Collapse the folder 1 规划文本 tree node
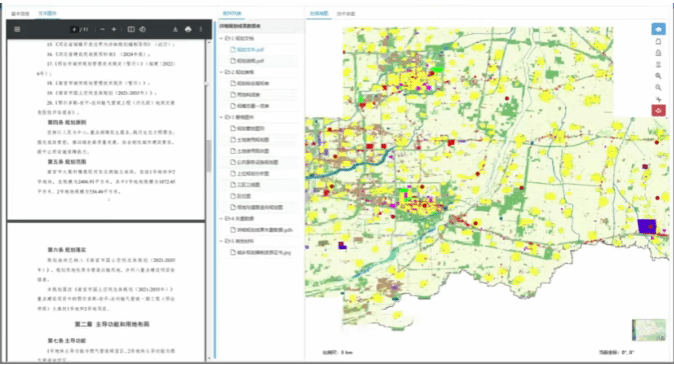674x365 pixels. 221,38
